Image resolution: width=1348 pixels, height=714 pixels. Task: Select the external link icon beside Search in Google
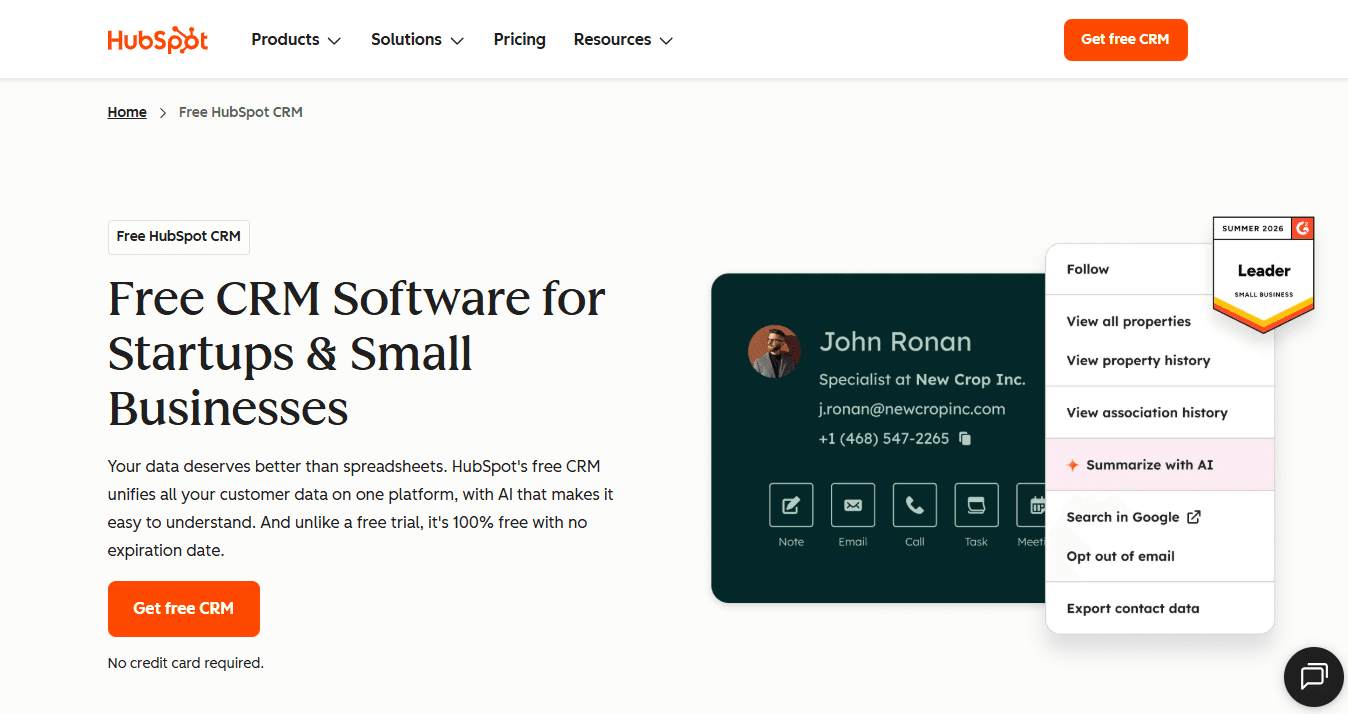click(x=1194, y=517)
